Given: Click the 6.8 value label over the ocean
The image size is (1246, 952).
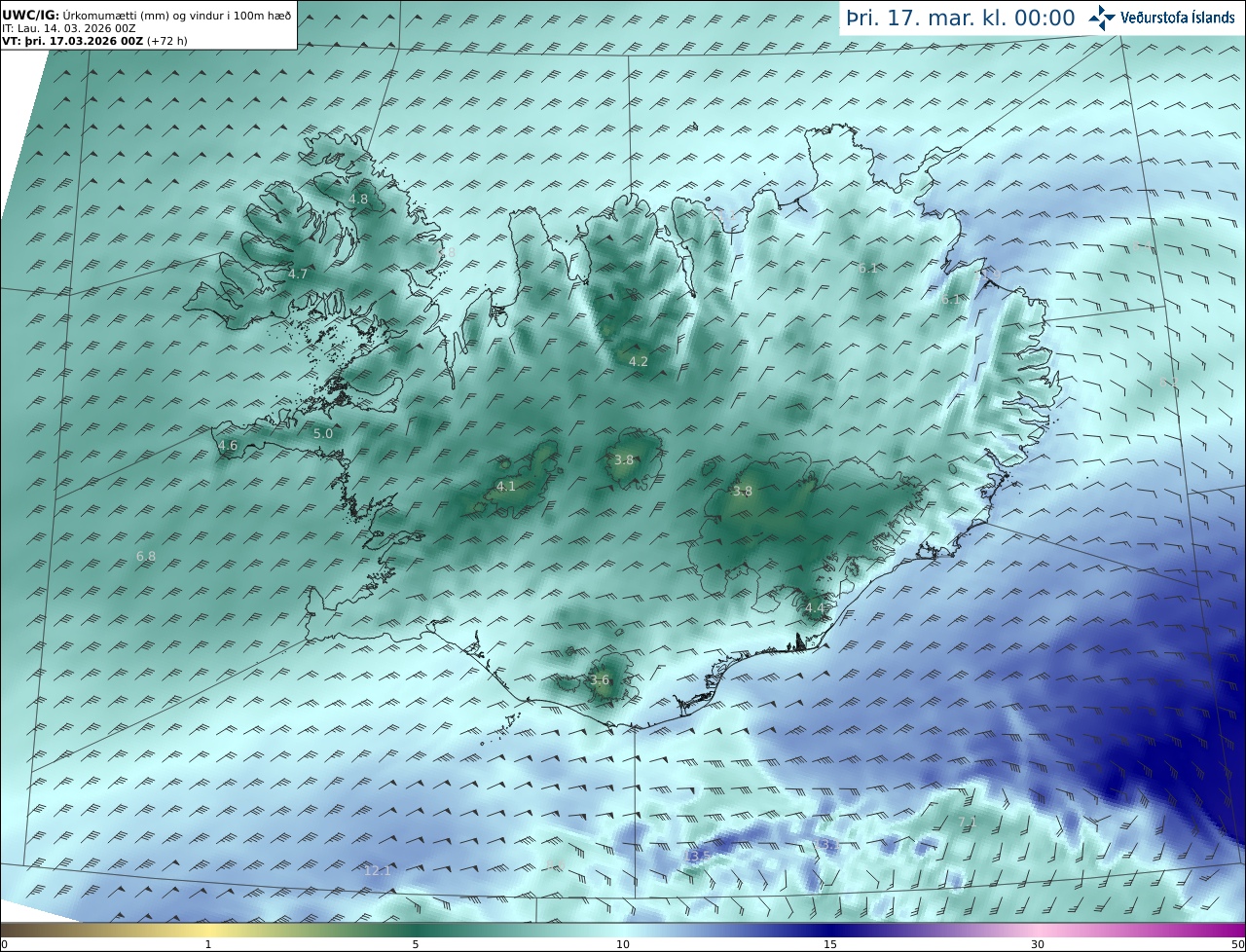Looking at the screenshot, I should point(146,556).
